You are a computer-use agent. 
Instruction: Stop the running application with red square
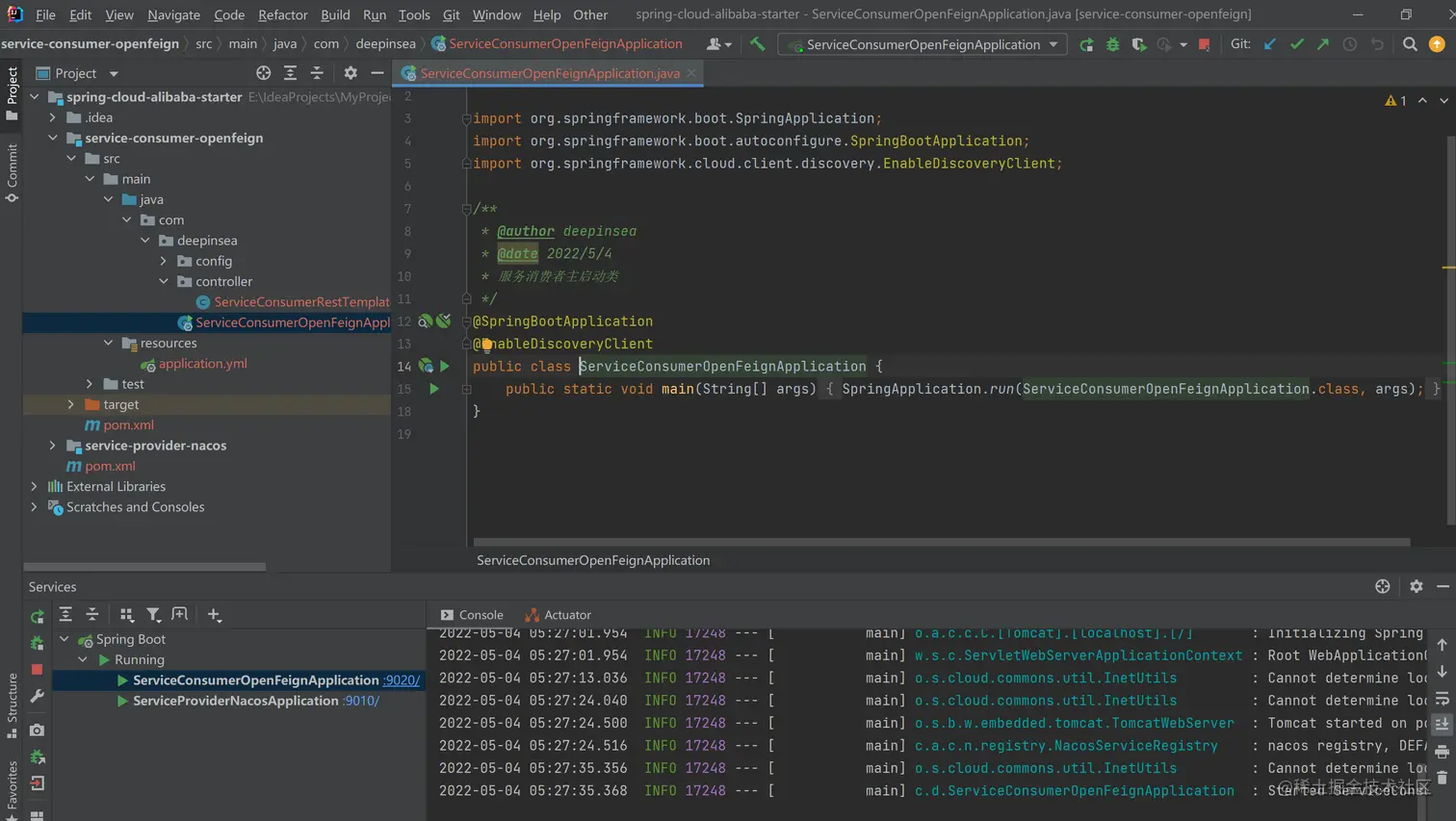point(1204,44)
